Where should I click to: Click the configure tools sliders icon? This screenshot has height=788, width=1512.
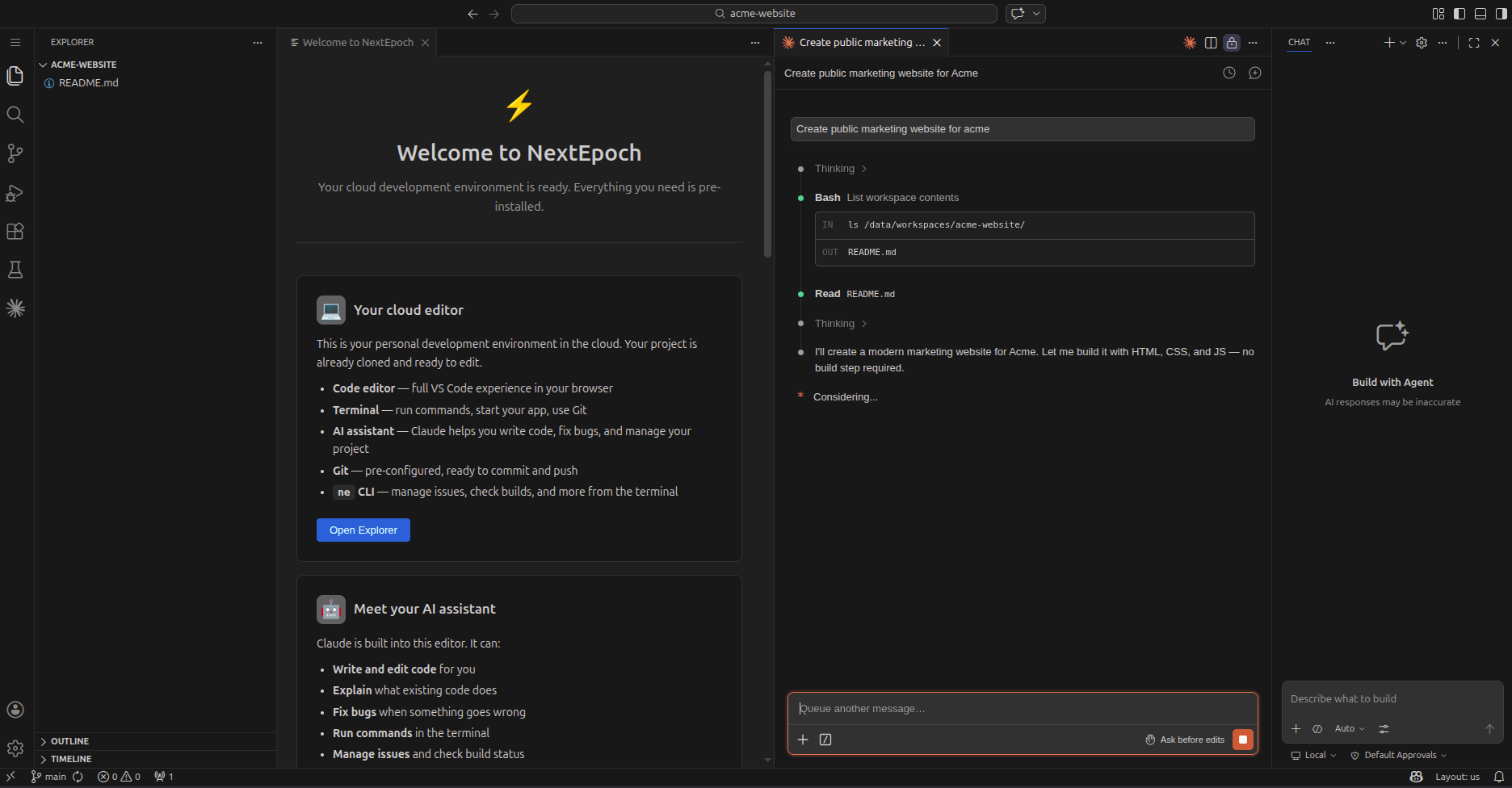tap(1384, 729)
